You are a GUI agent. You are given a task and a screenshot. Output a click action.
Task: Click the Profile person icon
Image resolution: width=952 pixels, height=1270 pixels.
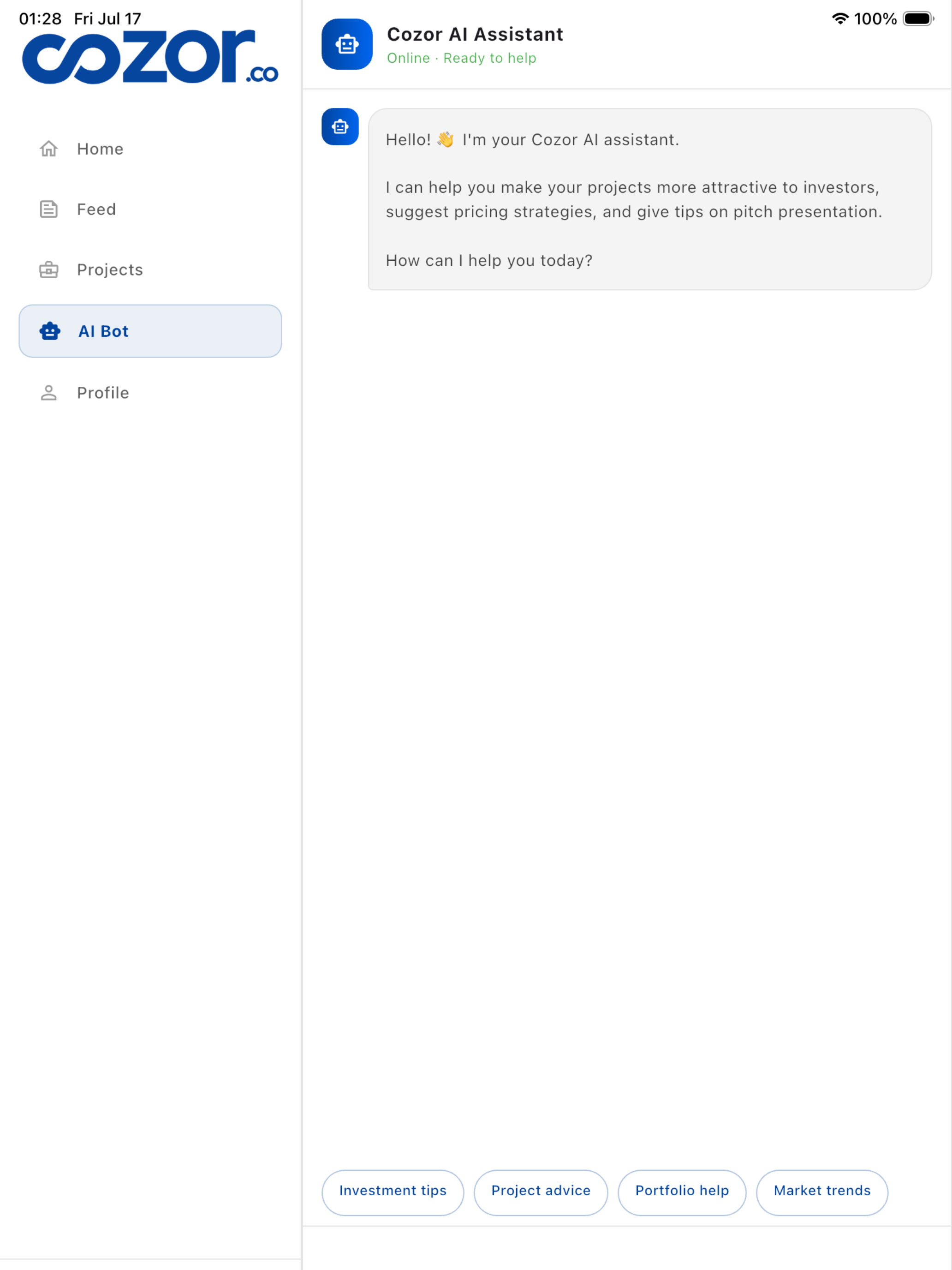tap(49, 393)
